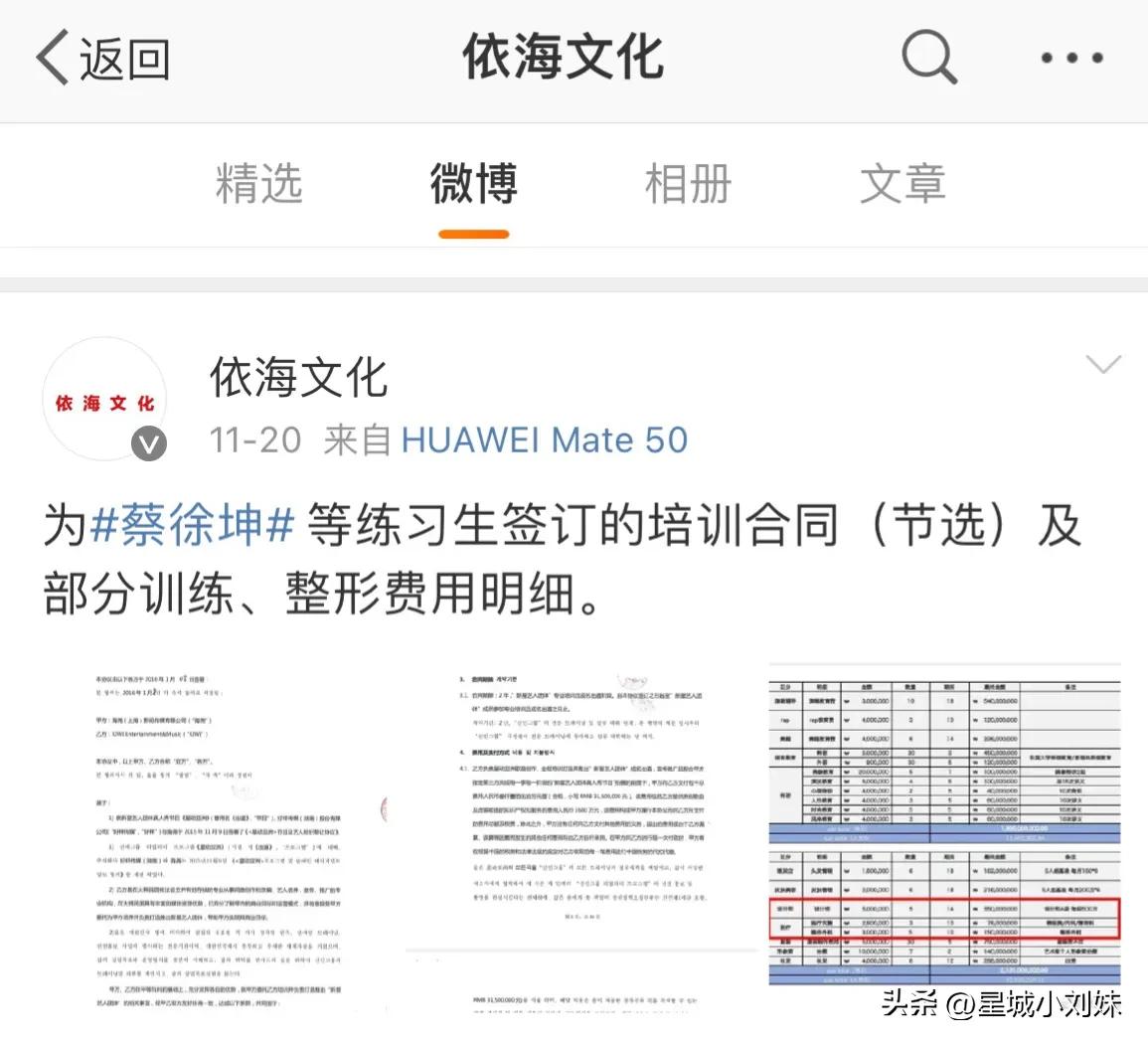This screenshot has width=1148, height=1044.
Task: Open the three-dot more options menu
Action: pyautogui.click(x=1069, y=57)
